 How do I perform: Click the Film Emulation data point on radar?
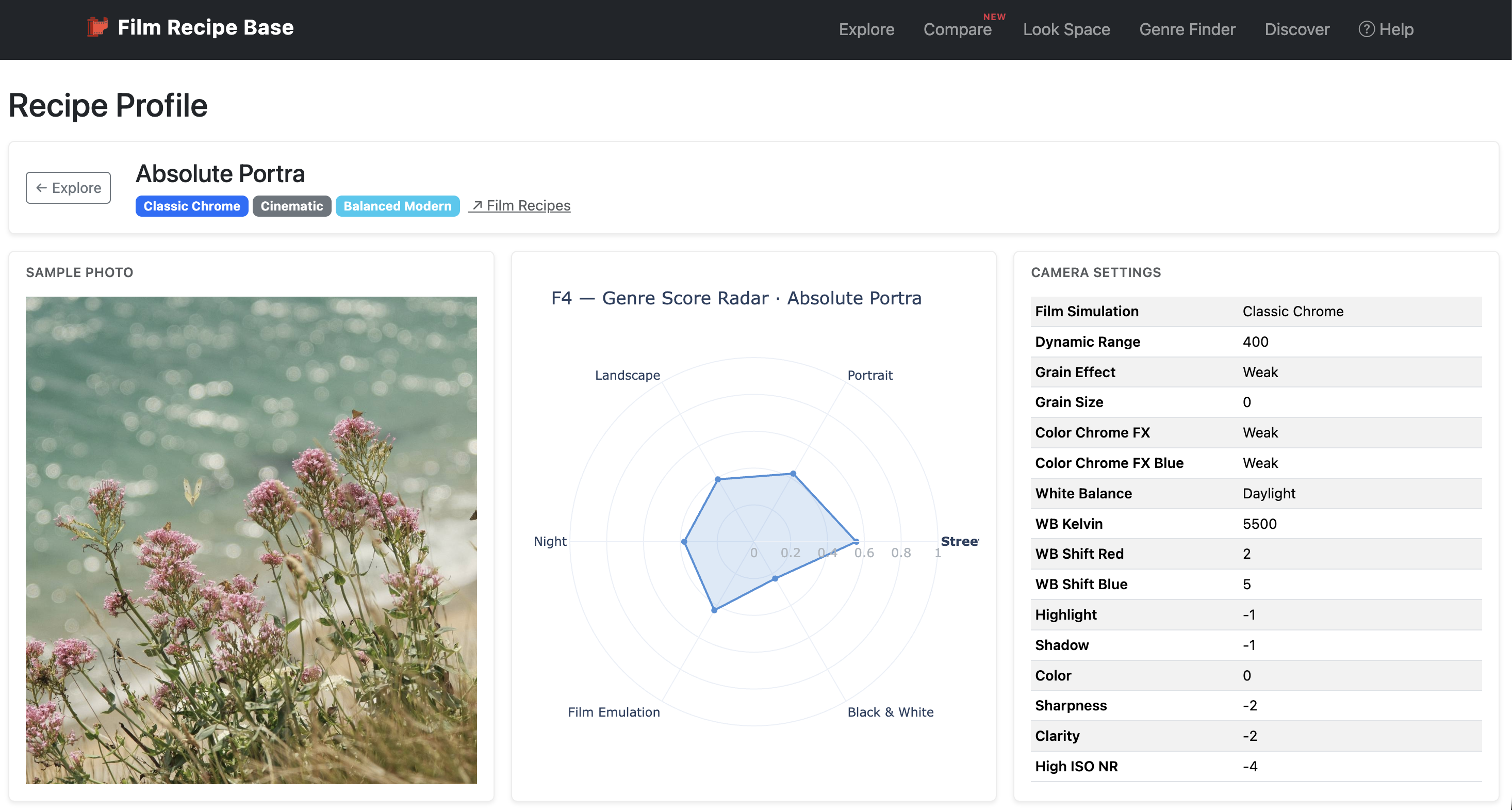(714, 610)
